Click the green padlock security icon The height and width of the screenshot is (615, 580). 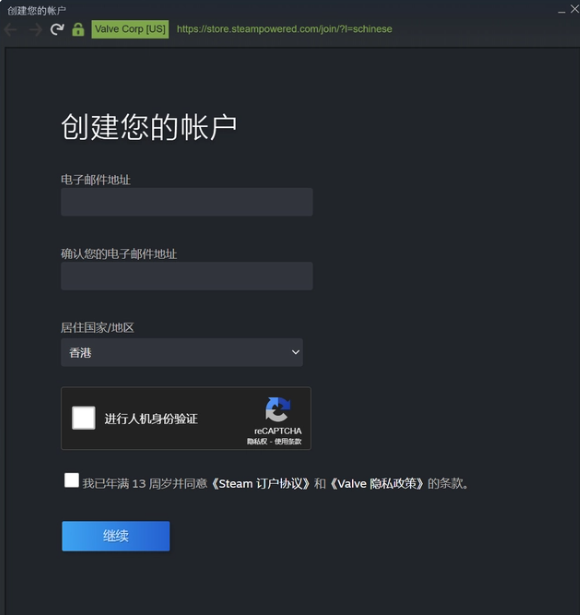(78, 29)
